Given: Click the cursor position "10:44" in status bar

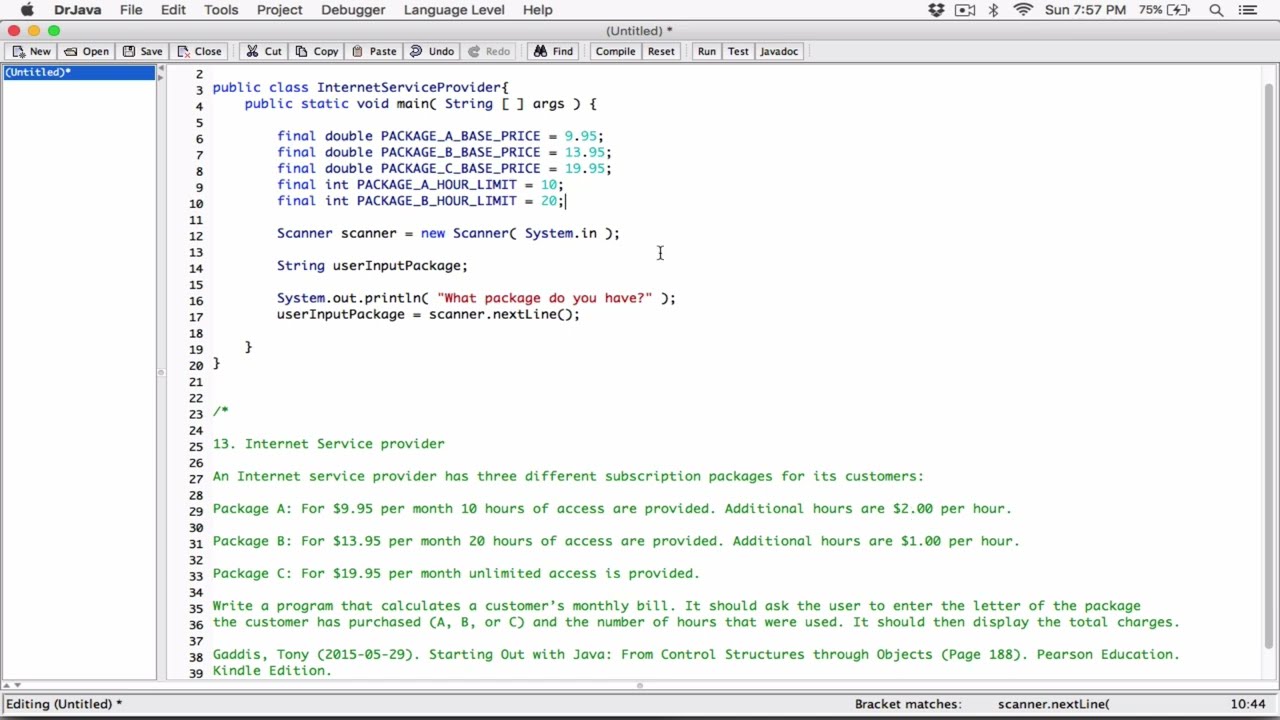Looking at the screenshot, I should click(x=1250, y=704).
